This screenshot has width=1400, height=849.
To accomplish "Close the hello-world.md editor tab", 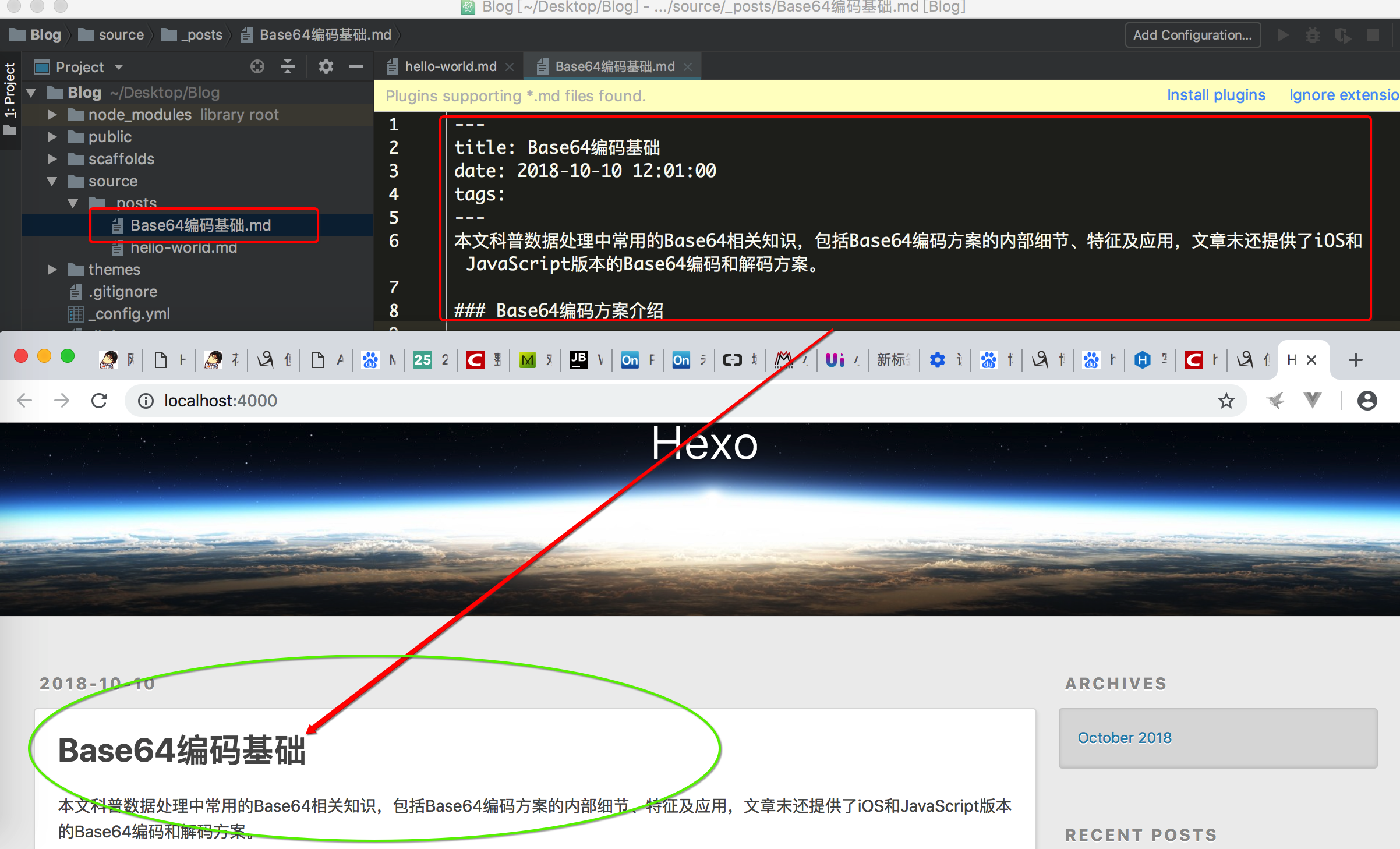I will 510,67.
